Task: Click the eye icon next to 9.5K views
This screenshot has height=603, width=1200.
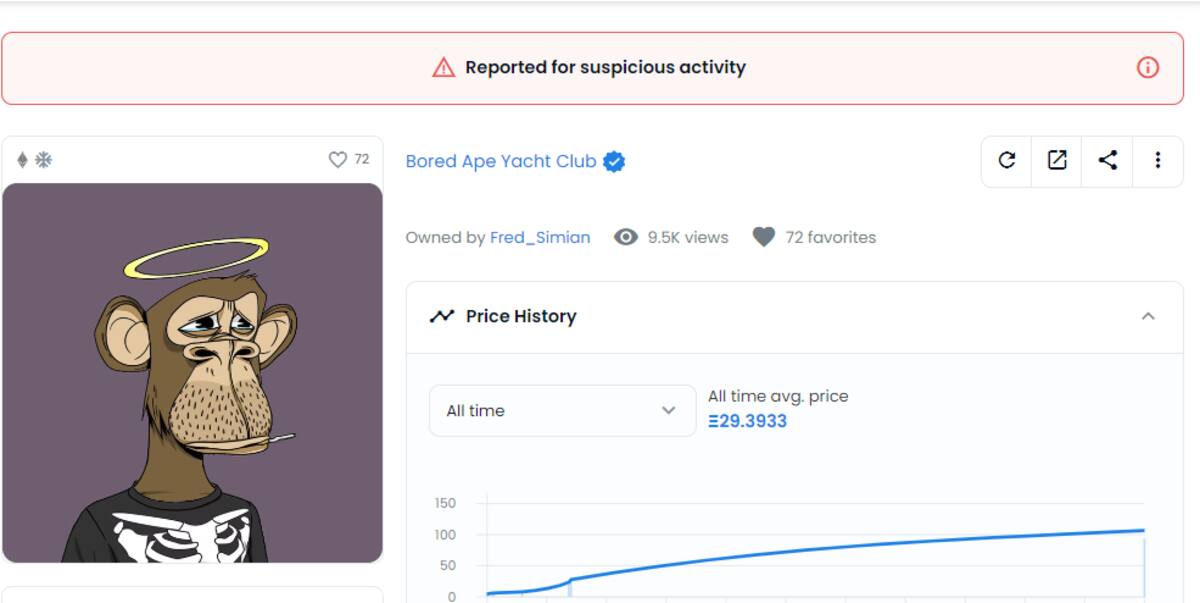Action: 626,237
